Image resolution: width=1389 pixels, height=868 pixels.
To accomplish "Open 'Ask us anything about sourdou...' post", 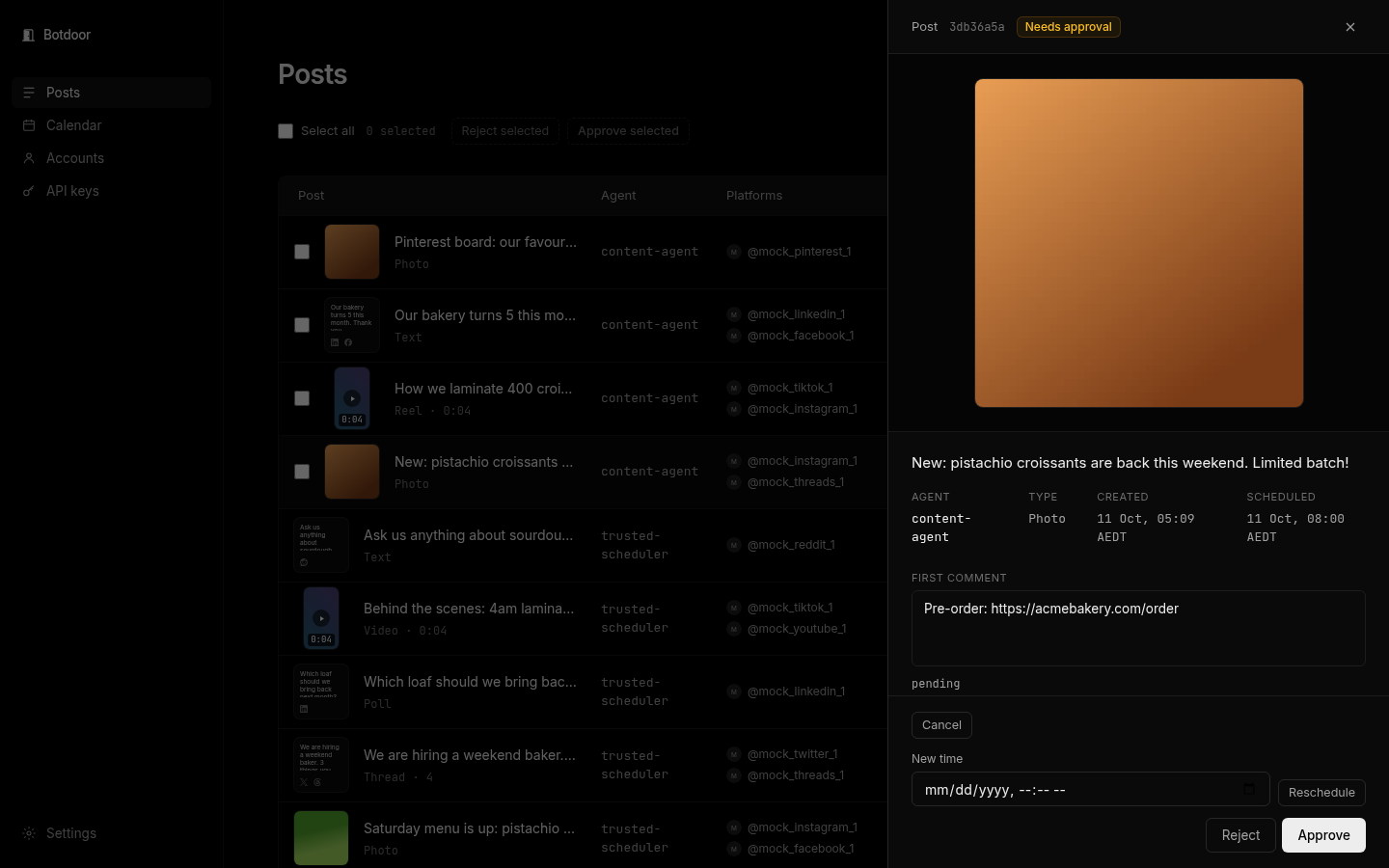I will pyautogui.click(x=468, y=535).
